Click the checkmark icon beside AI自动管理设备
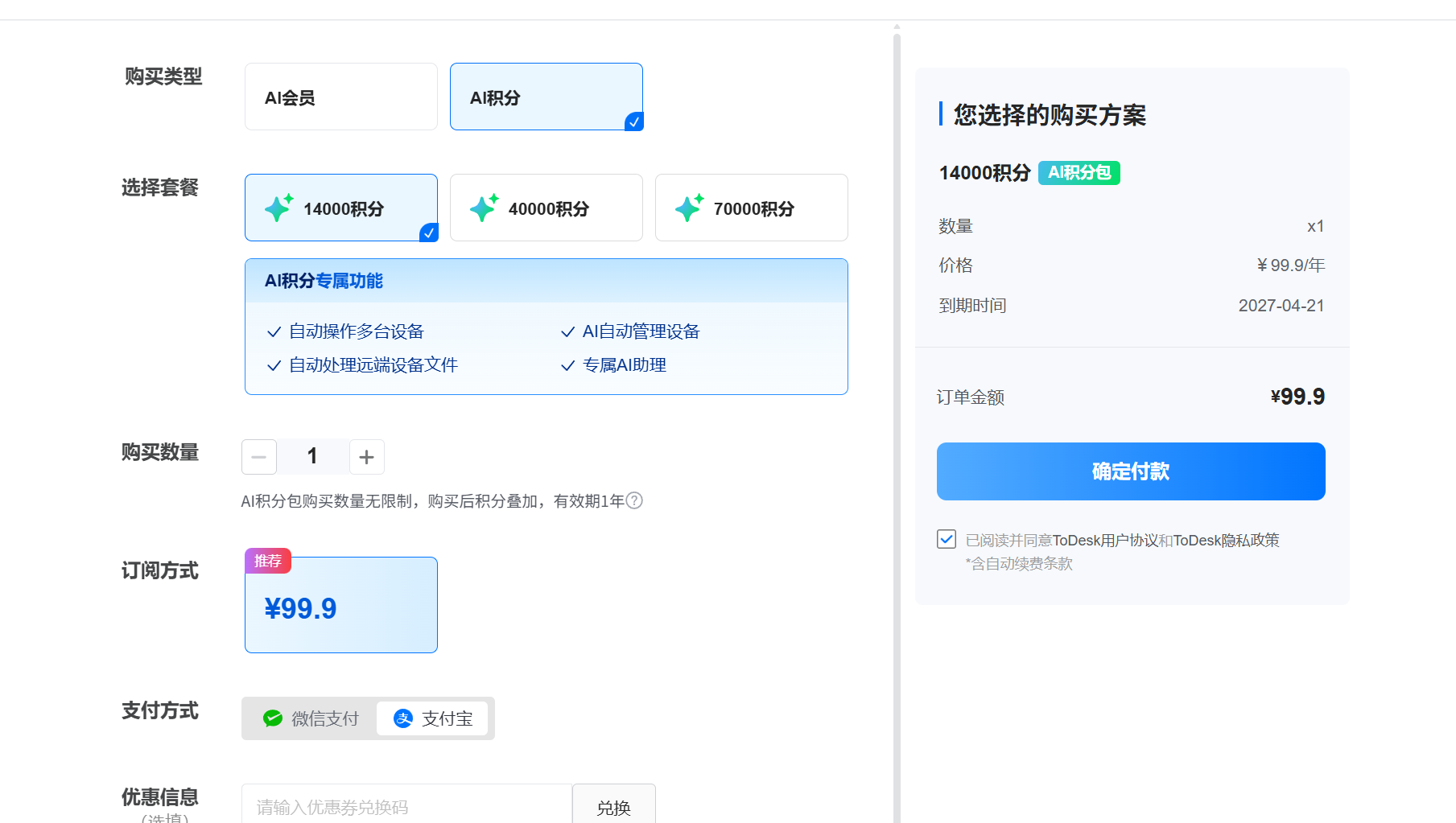 pos(567,331)
